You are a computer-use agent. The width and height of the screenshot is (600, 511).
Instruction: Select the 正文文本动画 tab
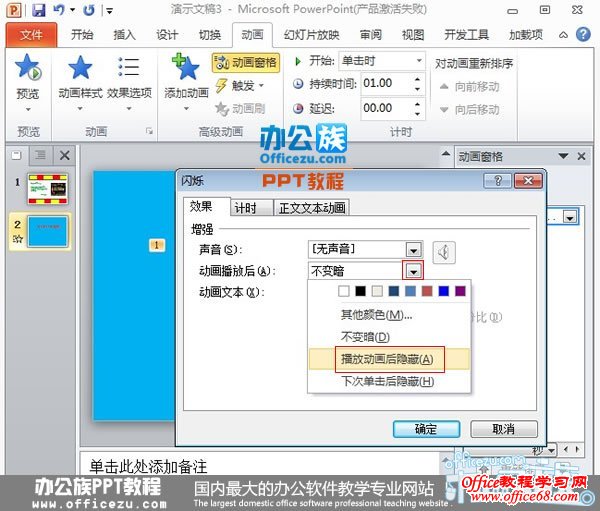click(x=312, y=208)
